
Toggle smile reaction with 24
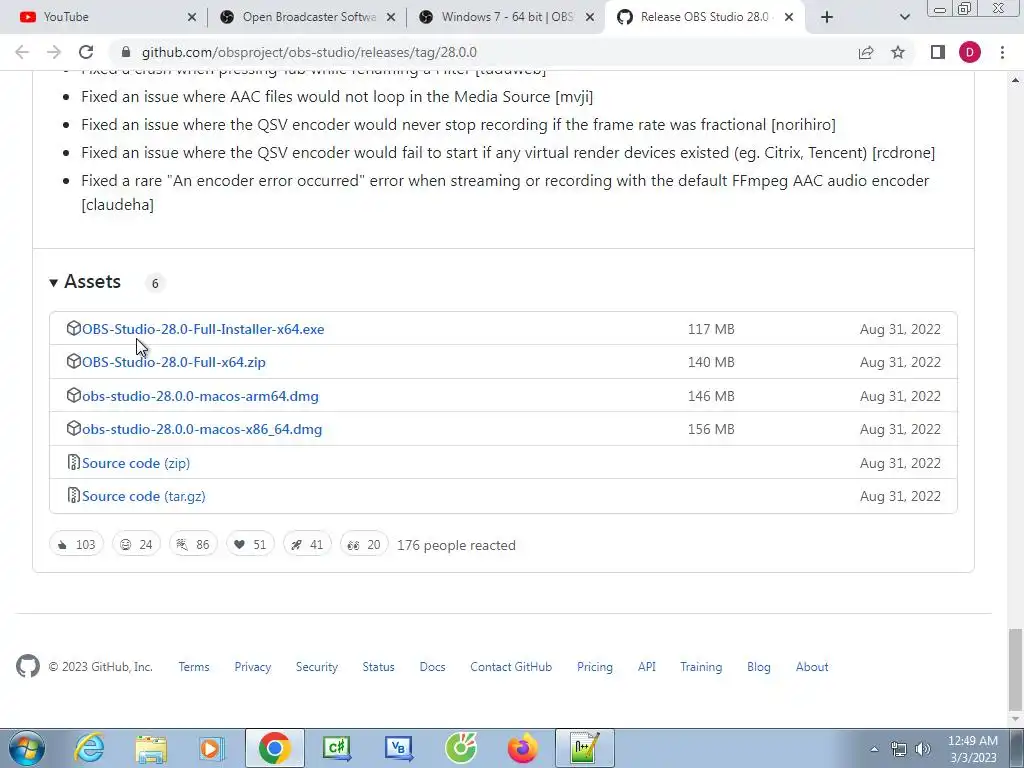[x=136, y=545]
